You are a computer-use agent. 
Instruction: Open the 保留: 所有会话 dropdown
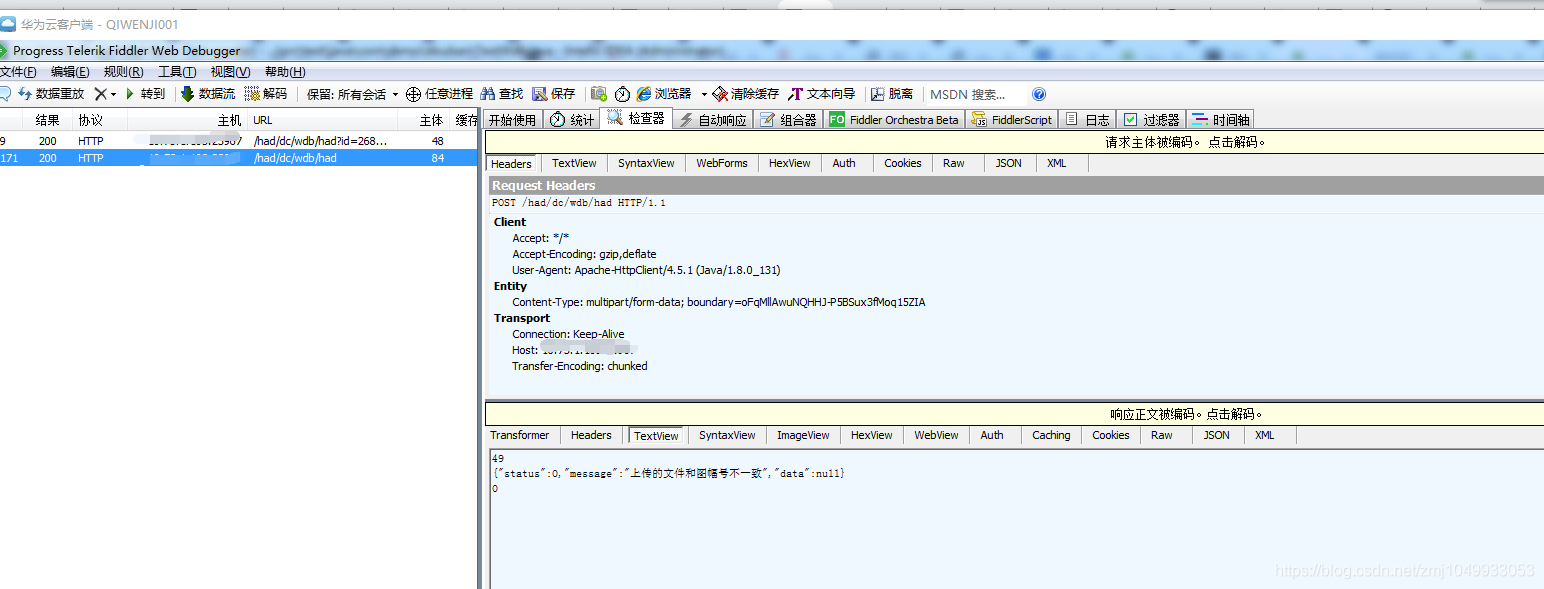[x=360, y=93]
